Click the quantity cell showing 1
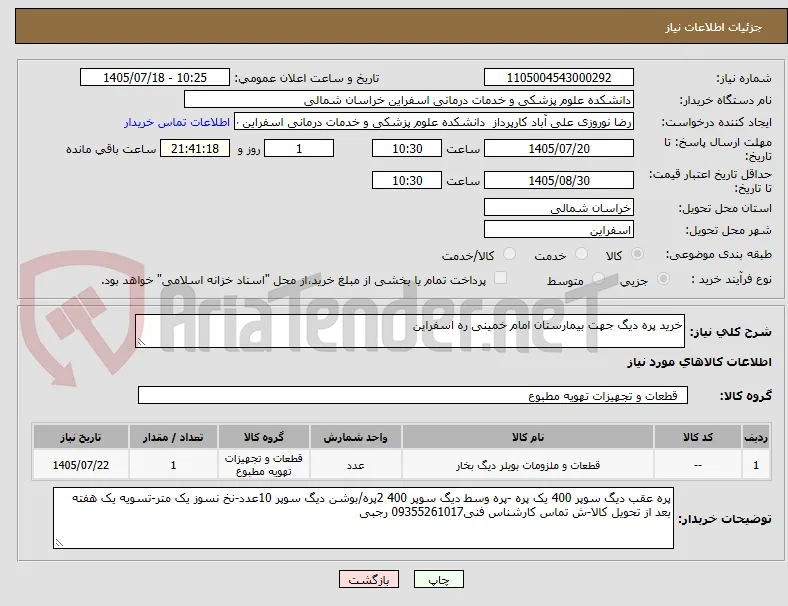This screenshot has height=606, width=788. 173,465
